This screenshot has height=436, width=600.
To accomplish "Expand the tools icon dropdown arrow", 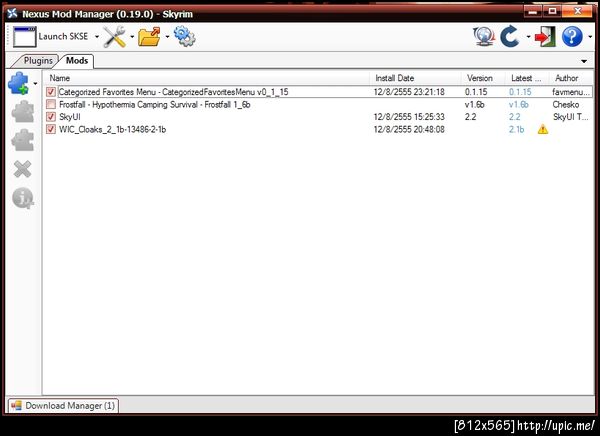I will click(x=132, y=37).
